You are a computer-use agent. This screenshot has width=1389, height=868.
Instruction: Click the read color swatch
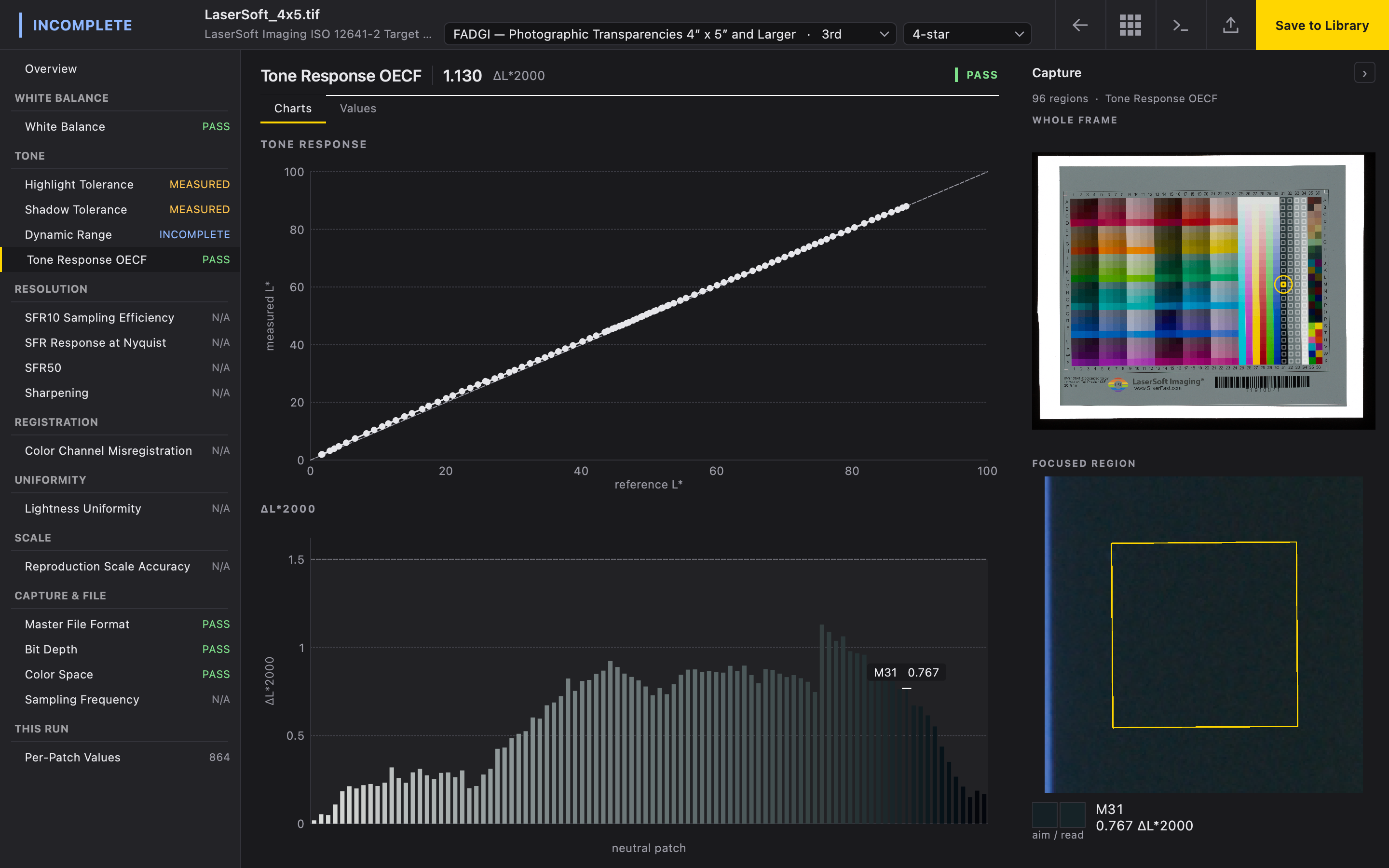1072,814
